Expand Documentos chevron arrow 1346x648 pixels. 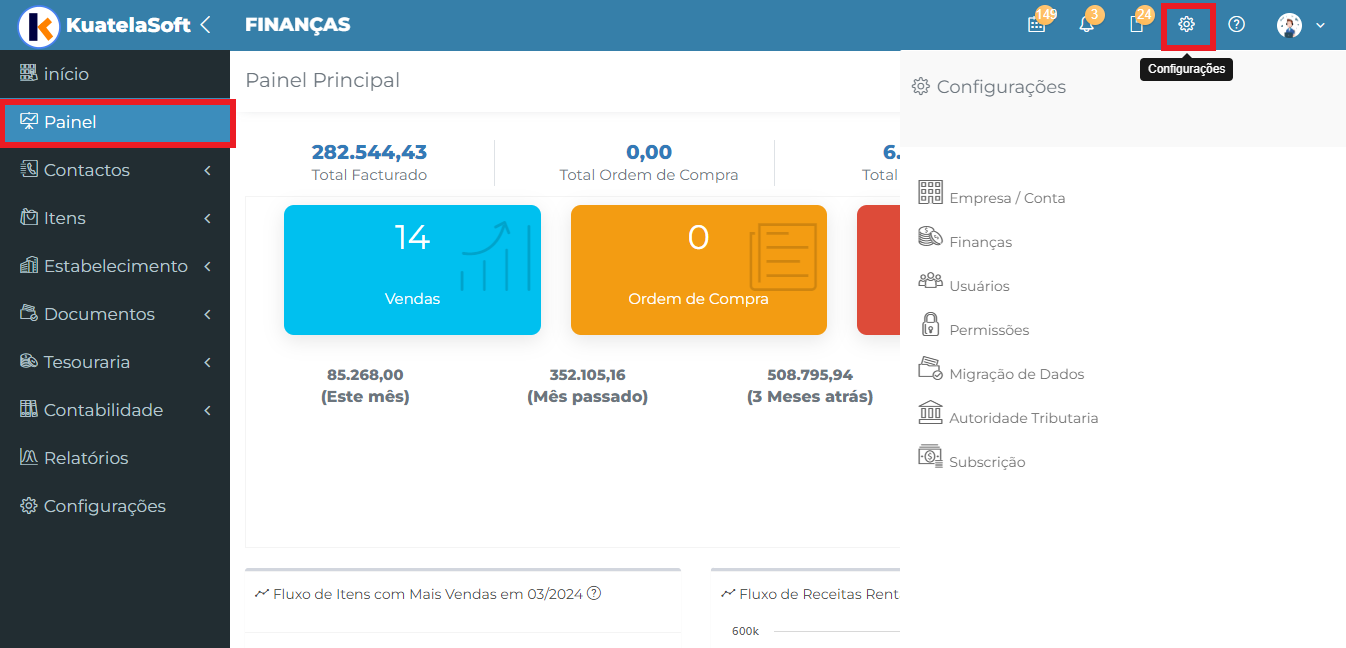click(207, 315)
